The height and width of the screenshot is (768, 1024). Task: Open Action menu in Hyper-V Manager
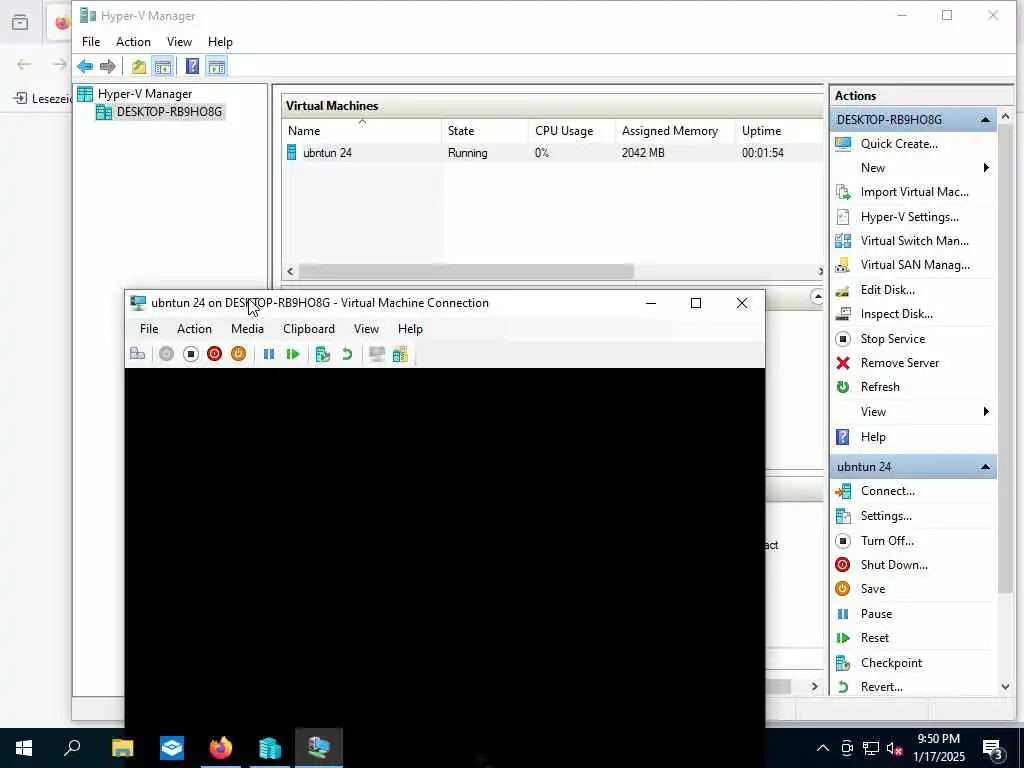click(133, 42)
